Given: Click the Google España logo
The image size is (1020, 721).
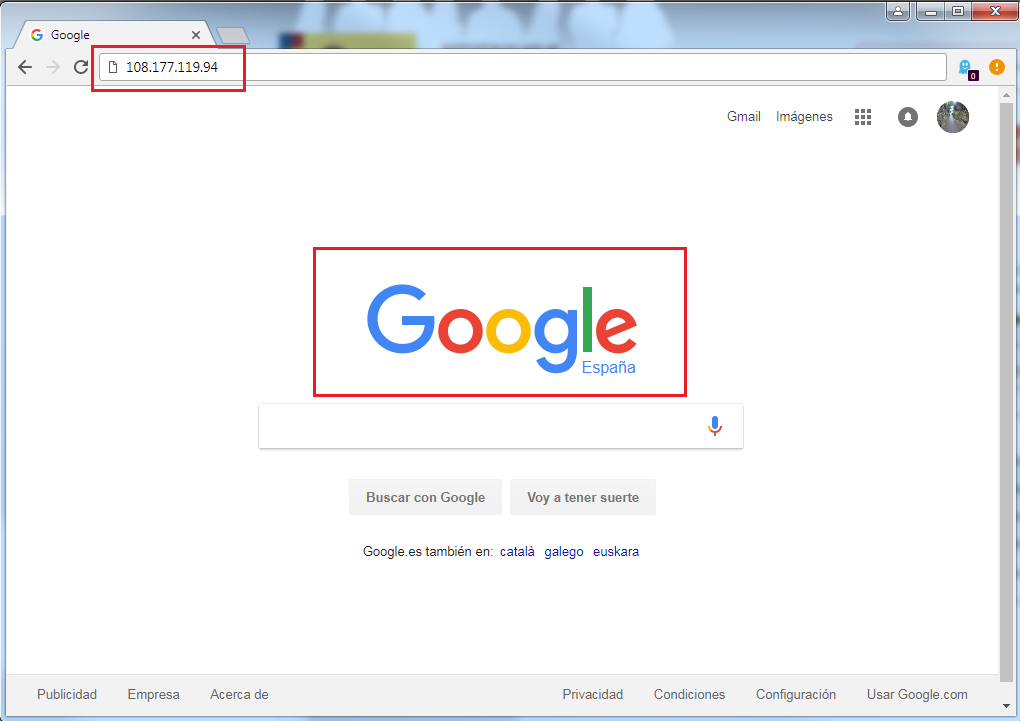Looking at the screenshot, I should tap(502, 329).
